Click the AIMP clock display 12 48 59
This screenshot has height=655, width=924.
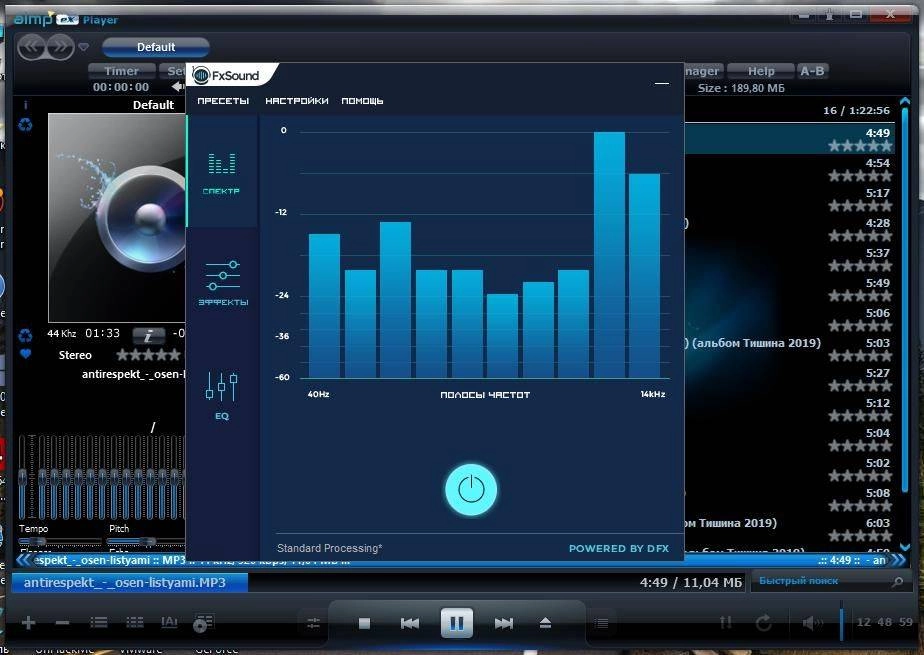click(885, 622)
